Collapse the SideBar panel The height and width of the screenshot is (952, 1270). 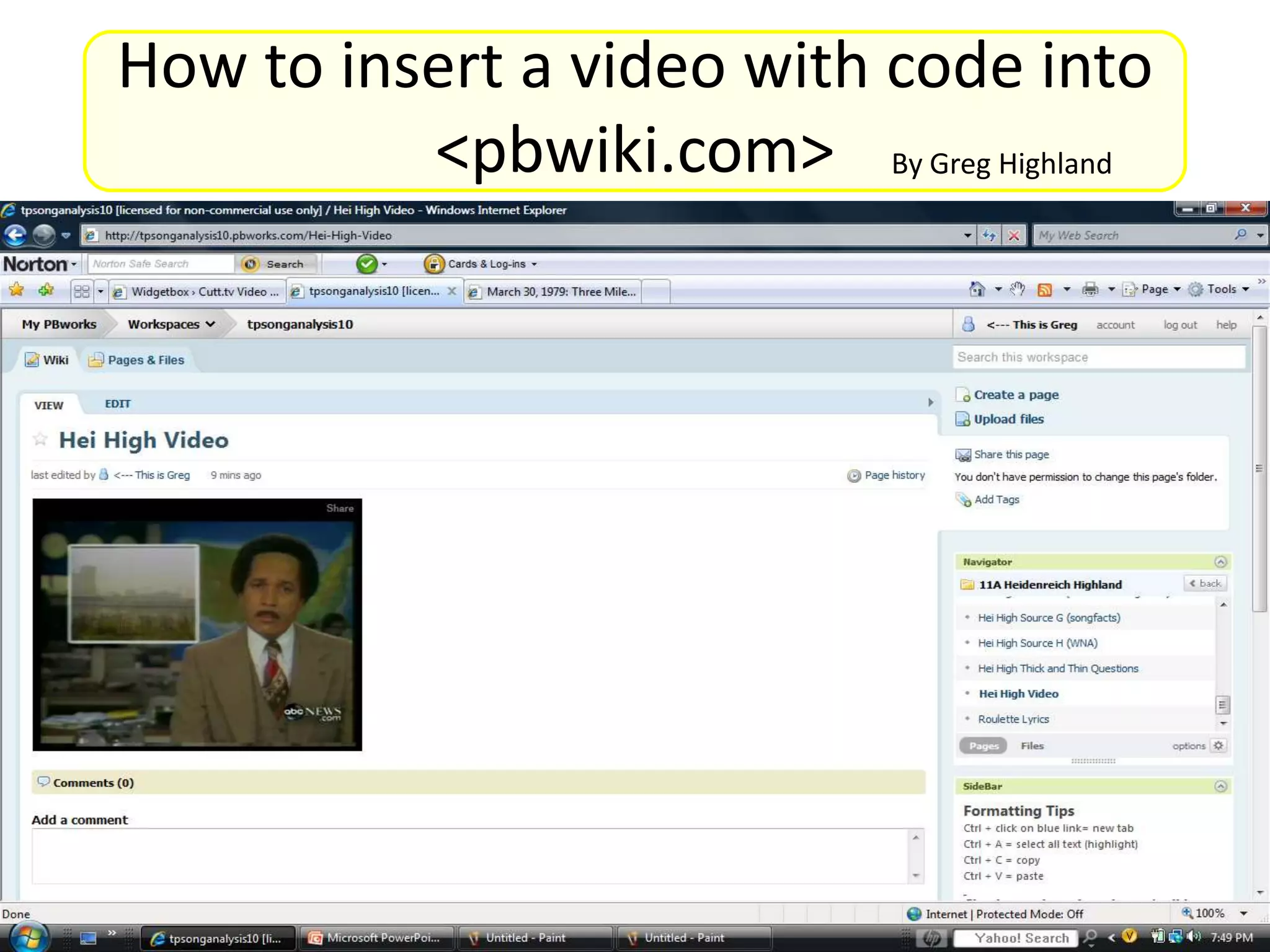click(x=1220, y=787)
